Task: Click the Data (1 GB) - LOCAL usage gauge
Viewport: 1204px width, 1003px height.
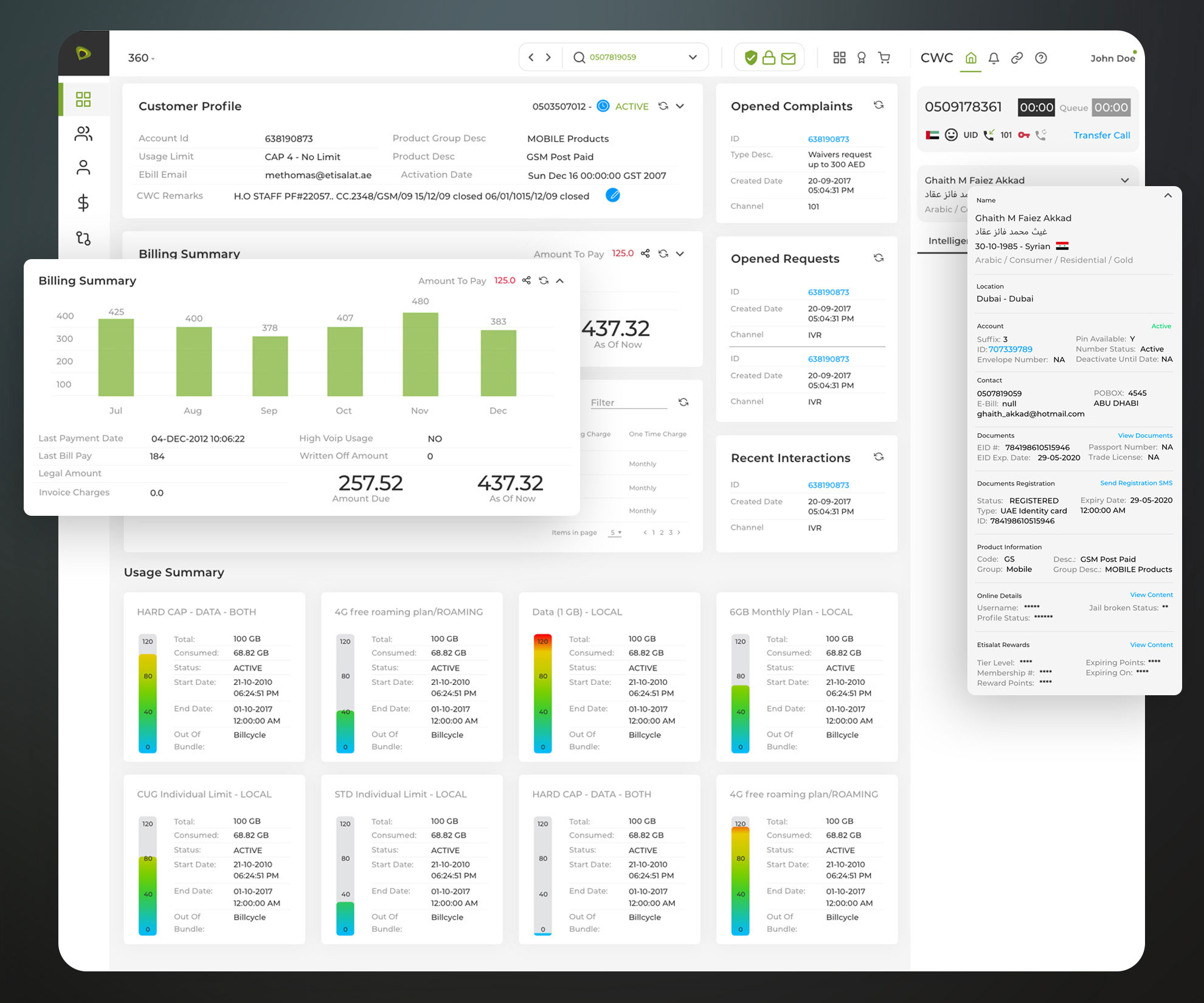Action: pyautogui.click(x=543, y=694)
